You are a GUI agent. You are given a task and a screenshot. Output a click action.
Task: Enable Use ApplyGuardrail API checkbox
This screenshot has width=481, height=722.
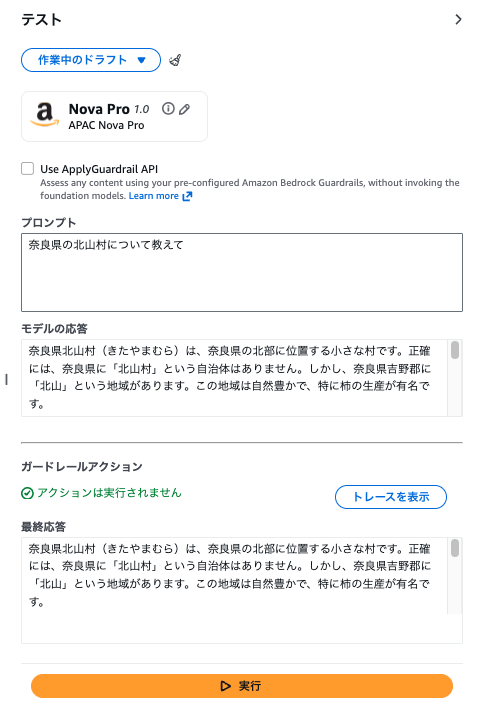(28, 169)
